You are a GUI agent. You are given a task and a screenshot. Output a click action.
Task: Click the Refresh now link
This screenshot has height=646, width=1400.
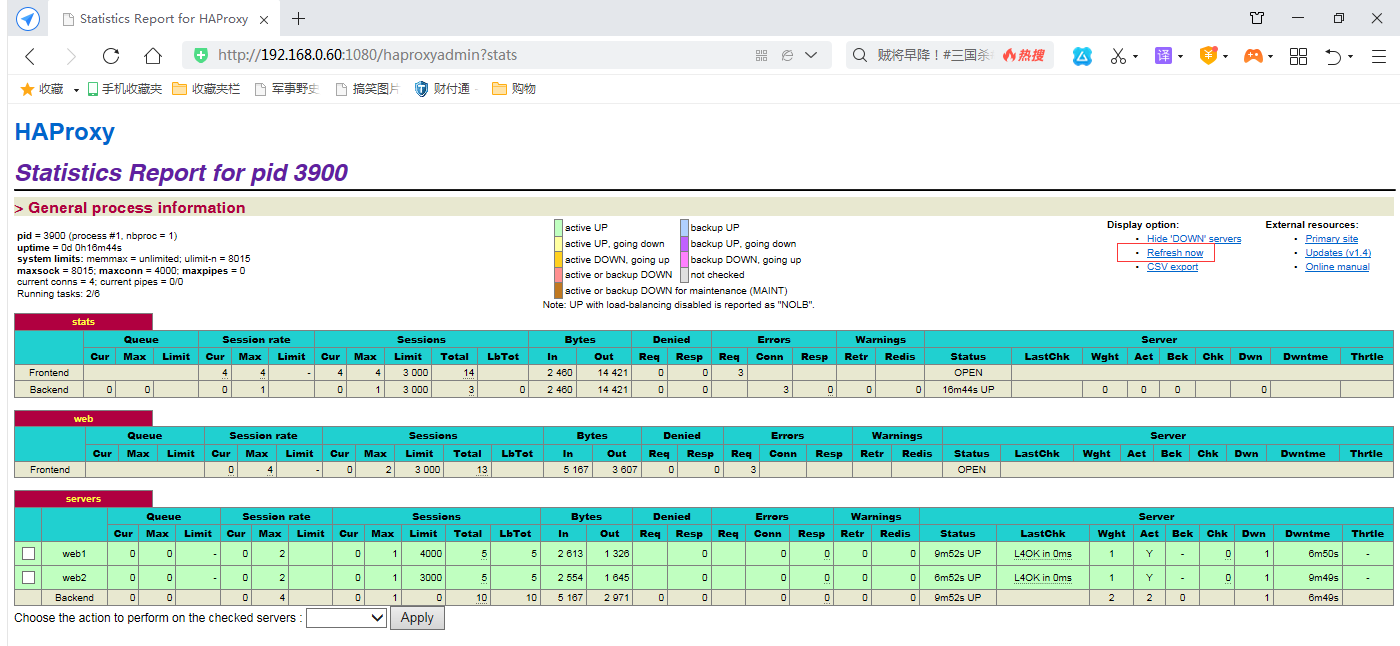click(1175, 253)
